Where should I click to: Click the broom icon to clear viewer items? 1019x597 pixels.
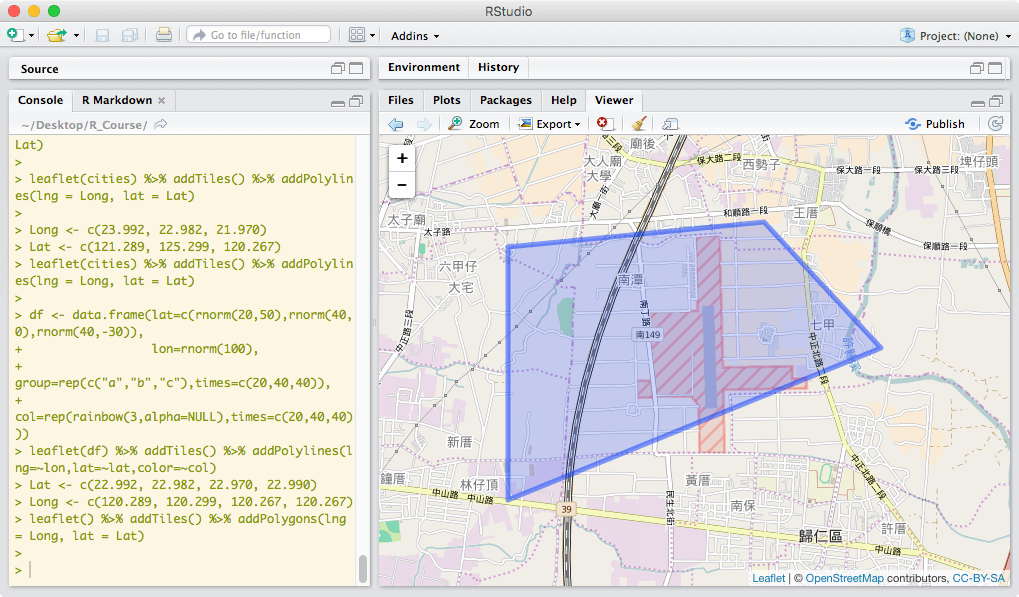point(639,124)
